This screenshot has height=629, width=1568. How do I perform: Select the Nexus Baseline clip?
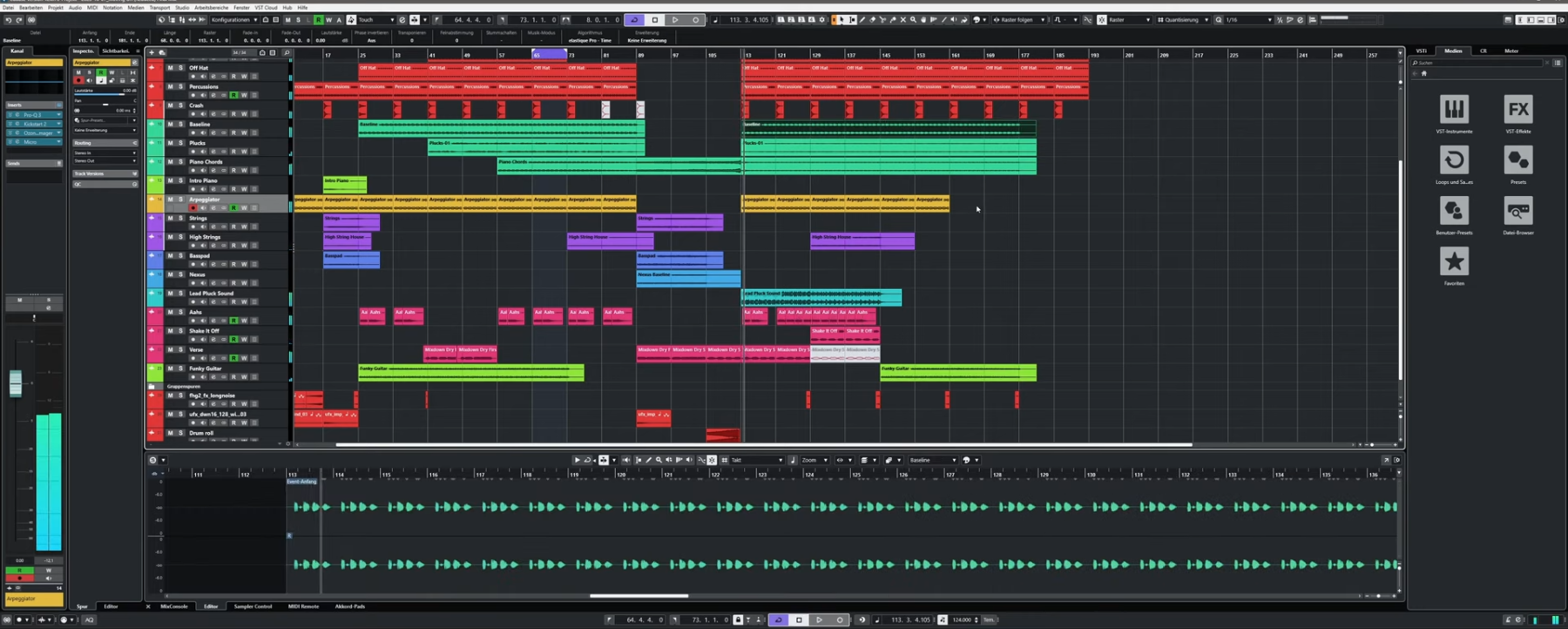coord(688,278)
